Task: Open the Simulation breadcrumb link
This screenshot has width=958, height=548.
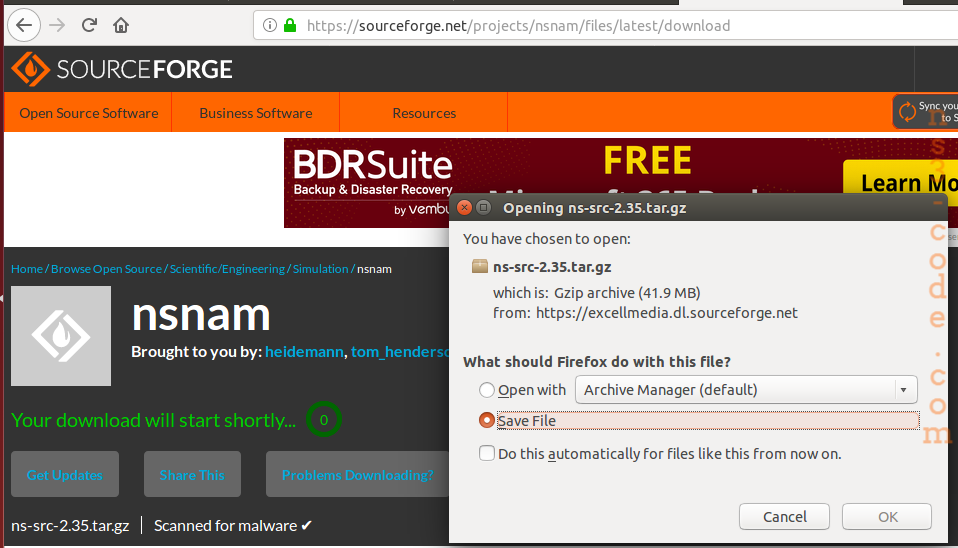Action: [320, 269]
